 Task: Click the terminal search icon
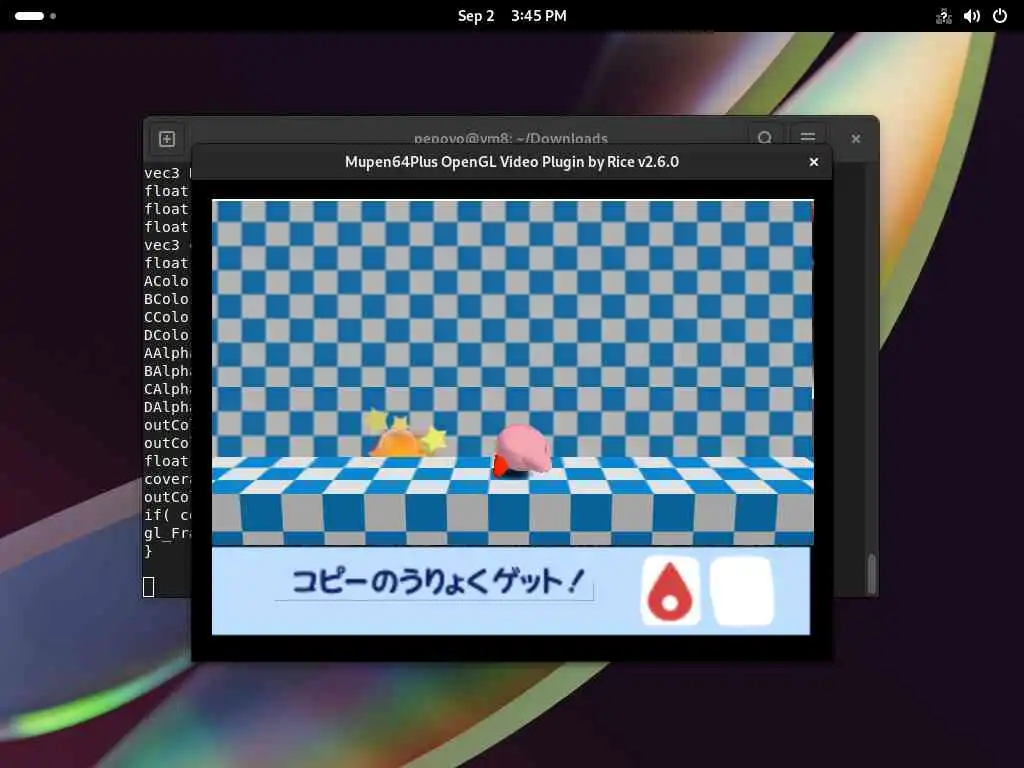click(765, 136)
